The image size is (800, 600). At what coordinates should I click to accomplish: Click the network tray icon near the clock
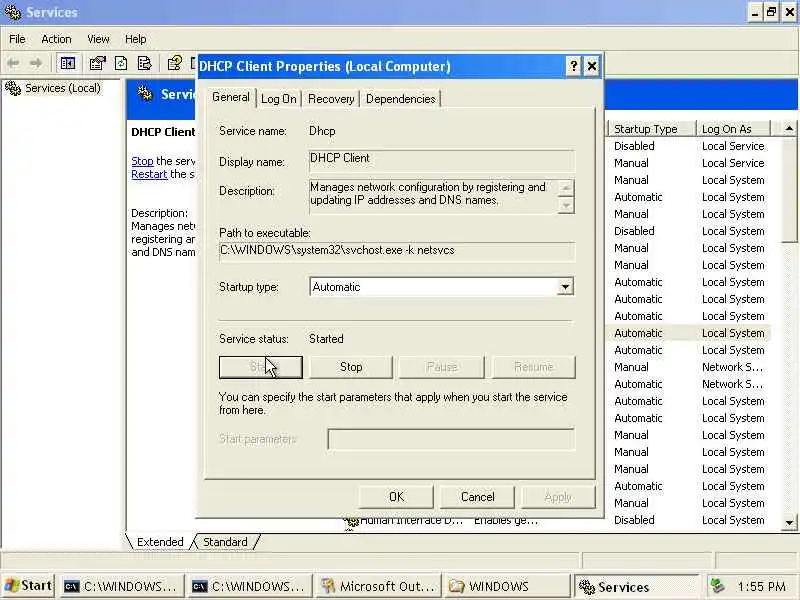coord(718,586)
